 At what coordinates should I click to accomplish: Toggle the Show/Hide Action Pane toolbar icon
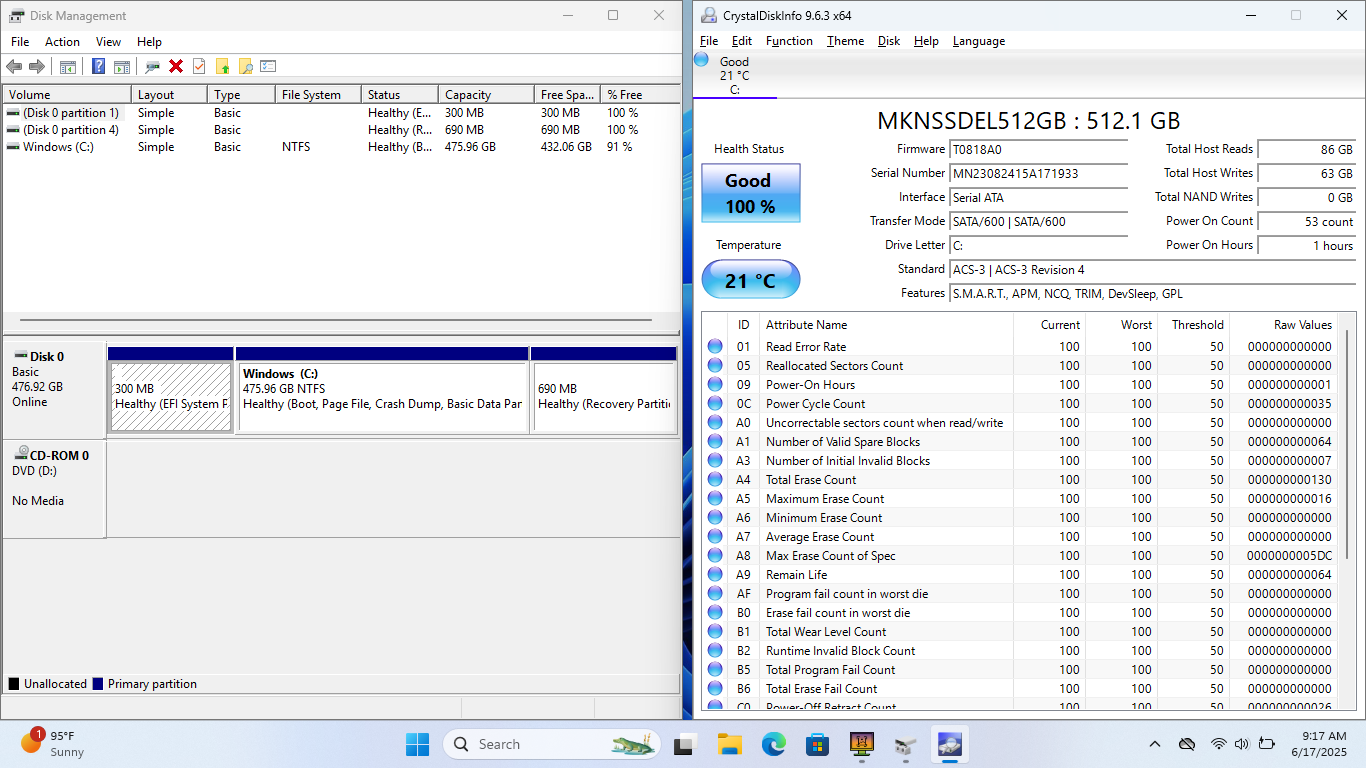[122, 67]
